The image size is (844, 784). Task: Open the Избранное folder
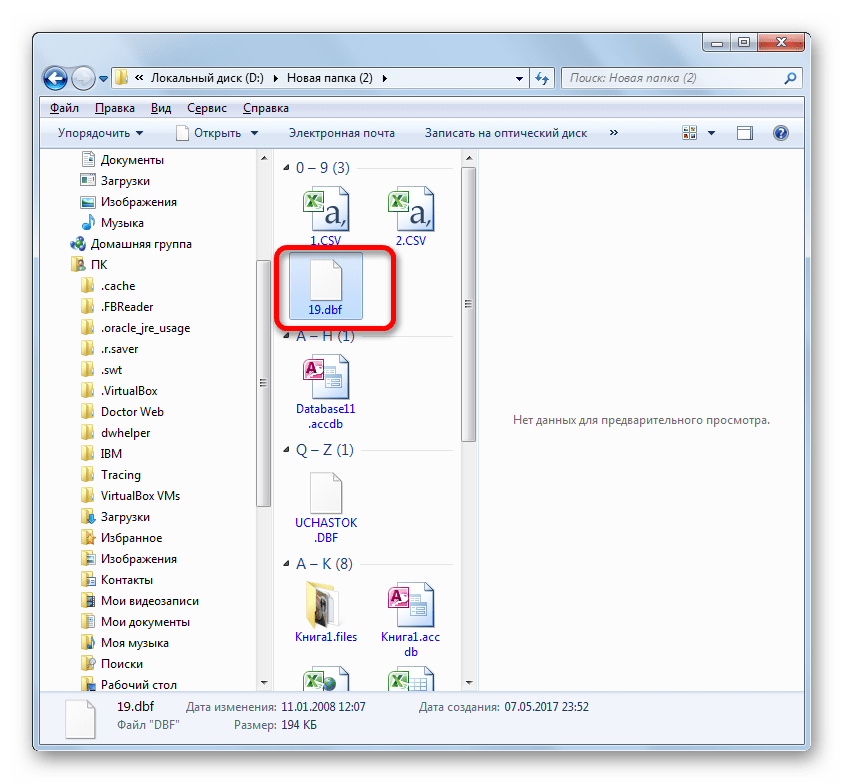point(122,538)
